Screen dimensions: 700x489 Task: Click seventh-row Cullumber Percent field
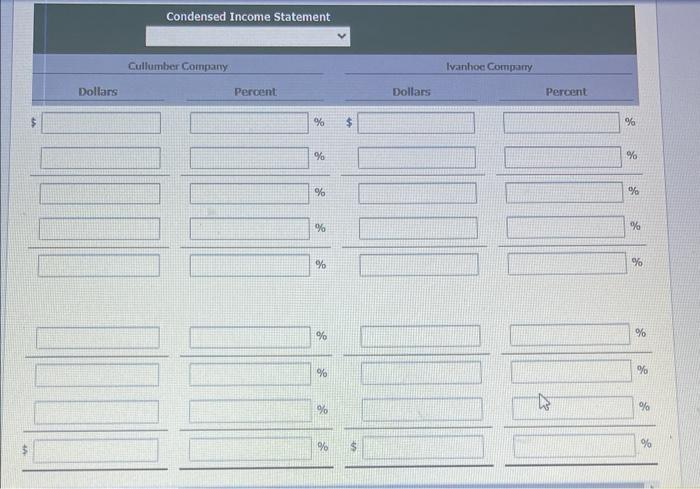coord(250,374)
